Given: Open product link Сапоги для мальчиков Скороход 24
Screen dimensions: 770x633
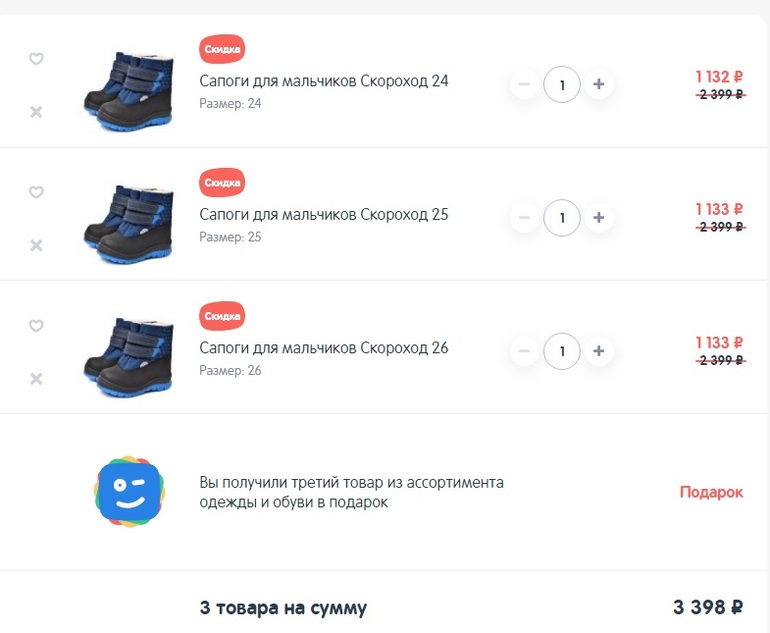Looking at the screenshot, I should tap(324, 81).
